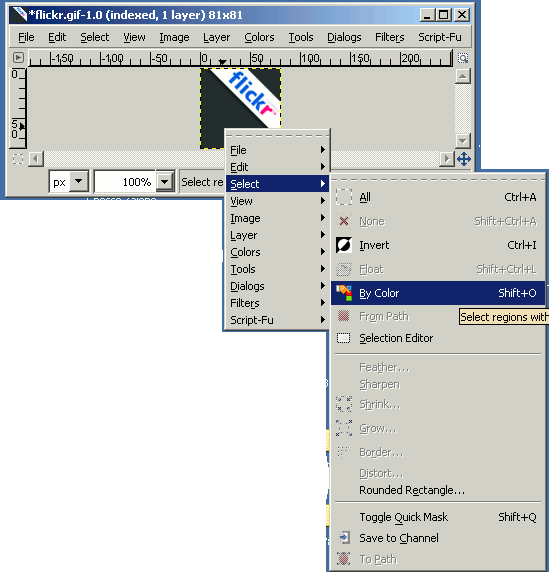Screen dimensions: 549x572
Task: Open Layer in the window menu bar
Action: coord(216,37)
